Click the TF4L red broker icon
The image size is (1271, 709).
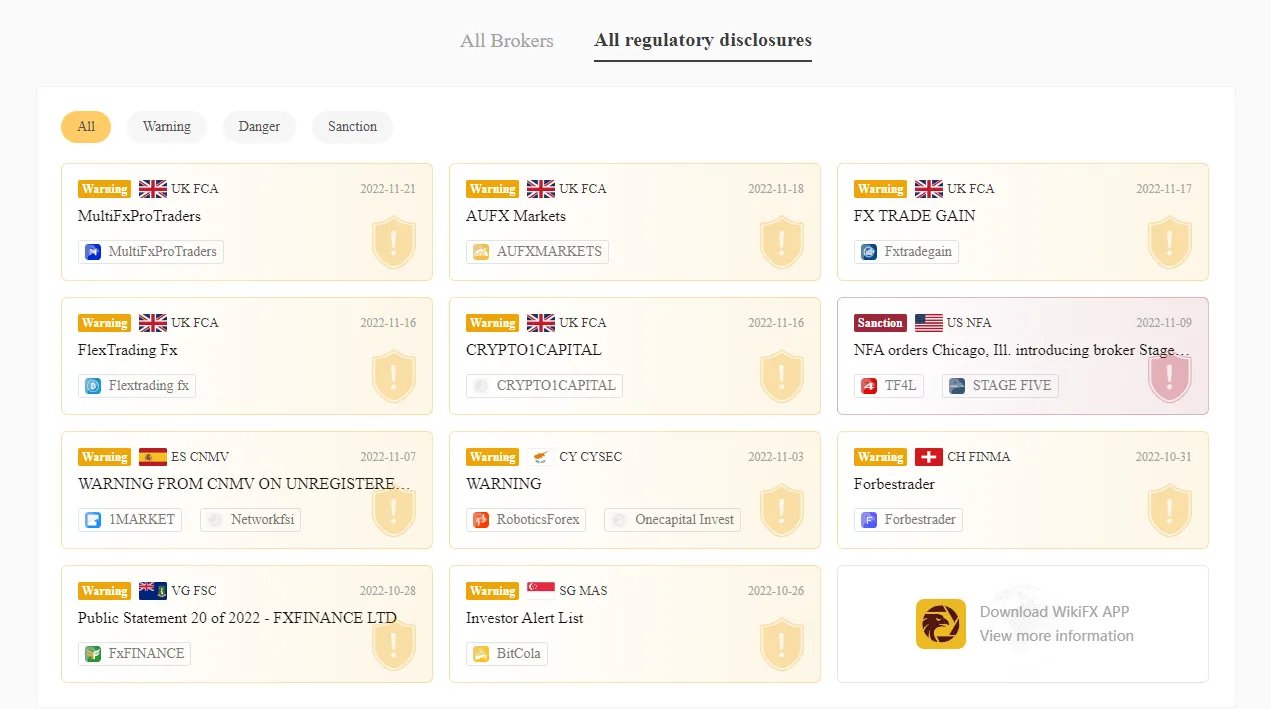[x=869, y=386]
